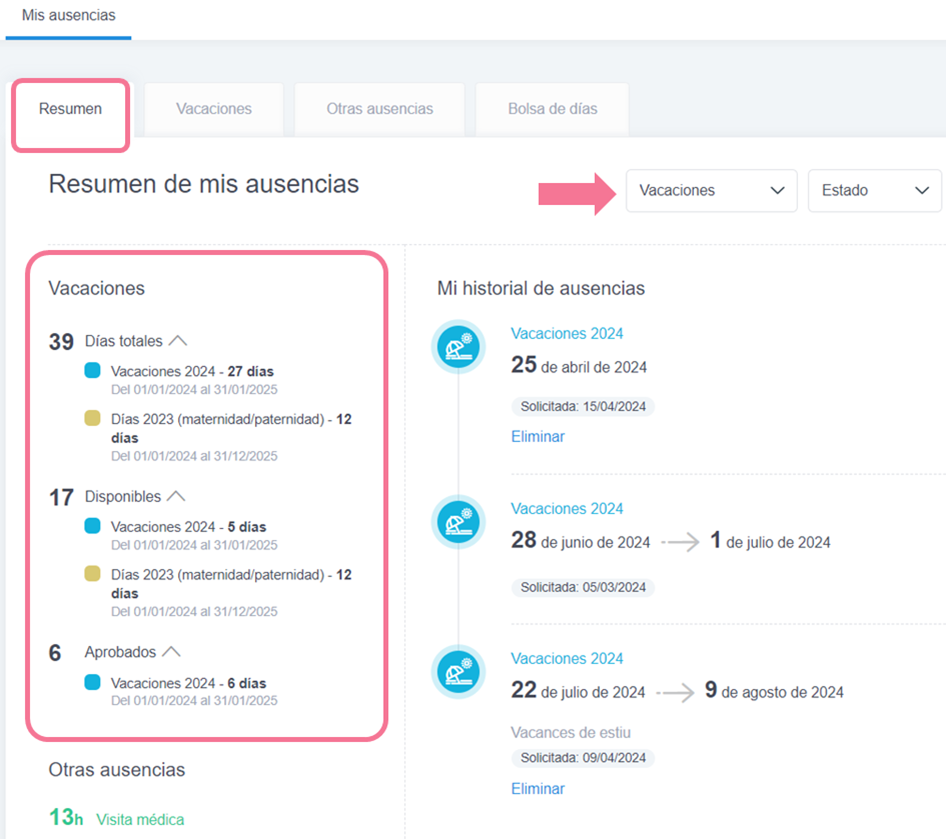Select the Mis ausencias top tab
The image size is (946, 839).
[68, 16]
